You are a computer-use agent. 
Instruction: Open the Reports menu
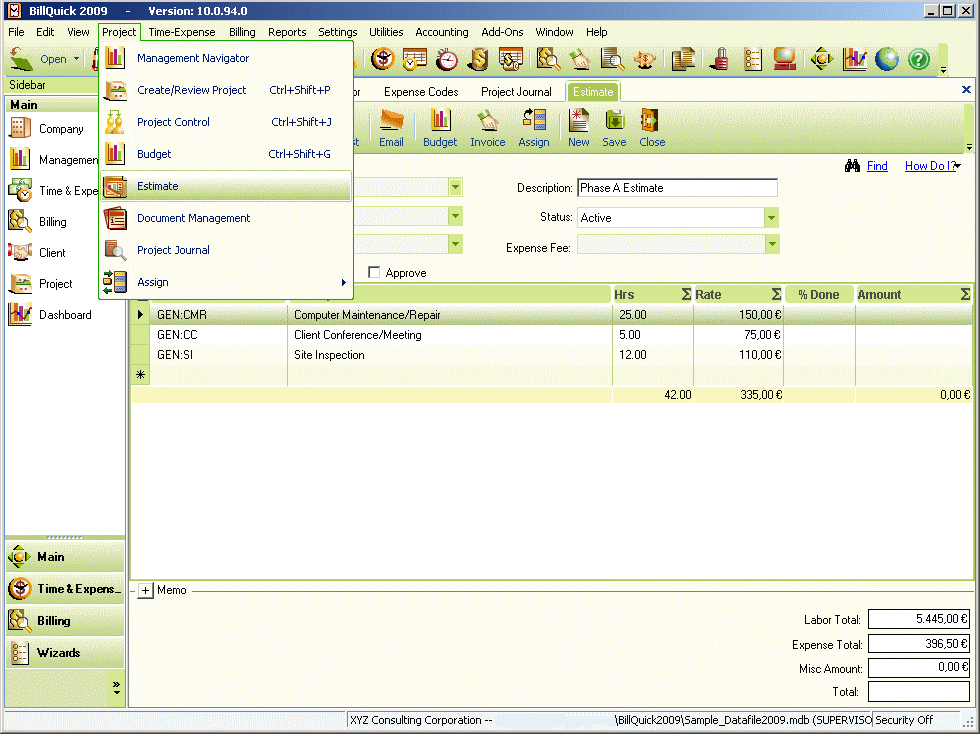(287, 32)
